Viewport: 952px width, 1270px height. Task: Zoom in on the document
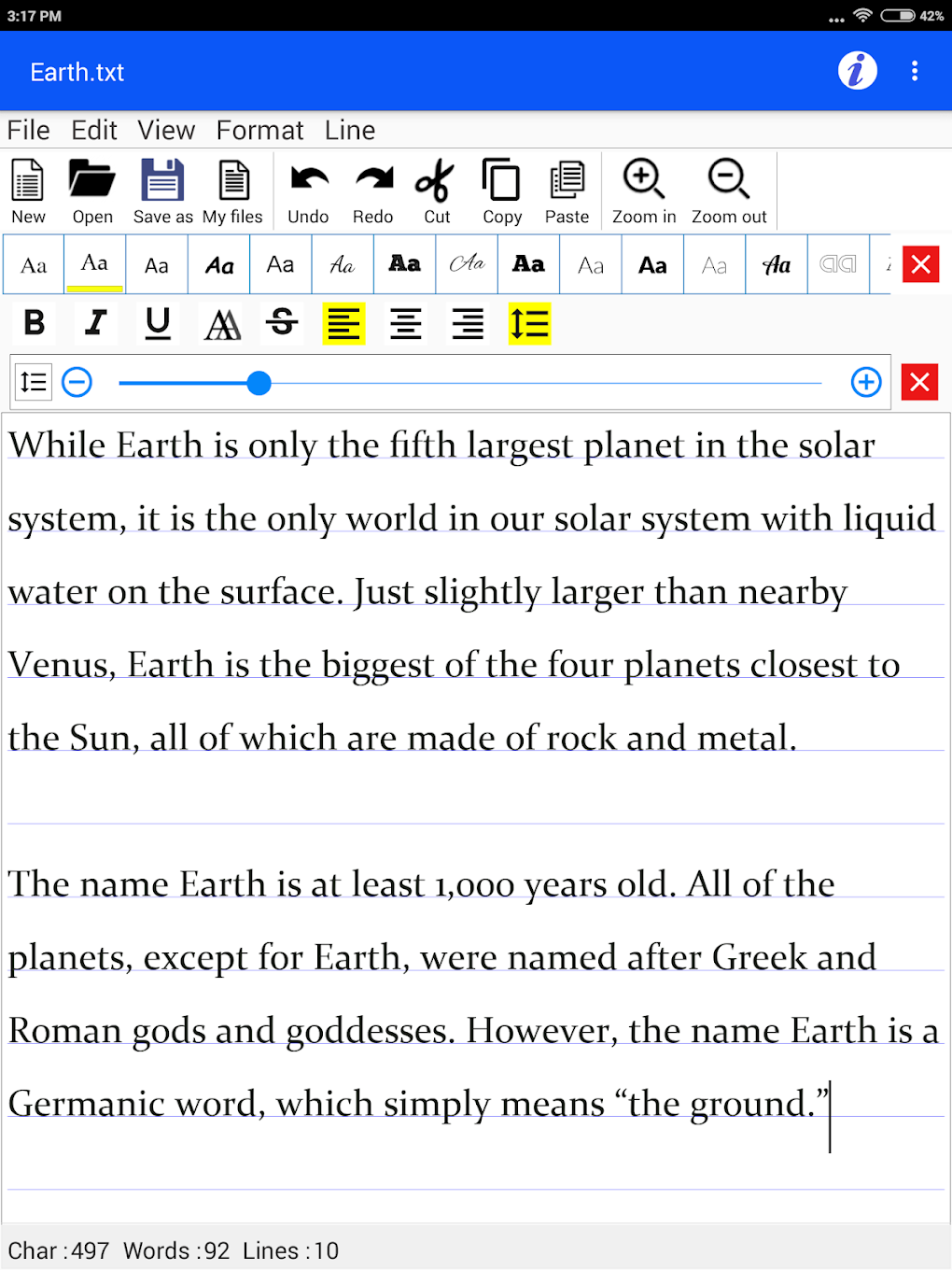(x=643, y=191)
